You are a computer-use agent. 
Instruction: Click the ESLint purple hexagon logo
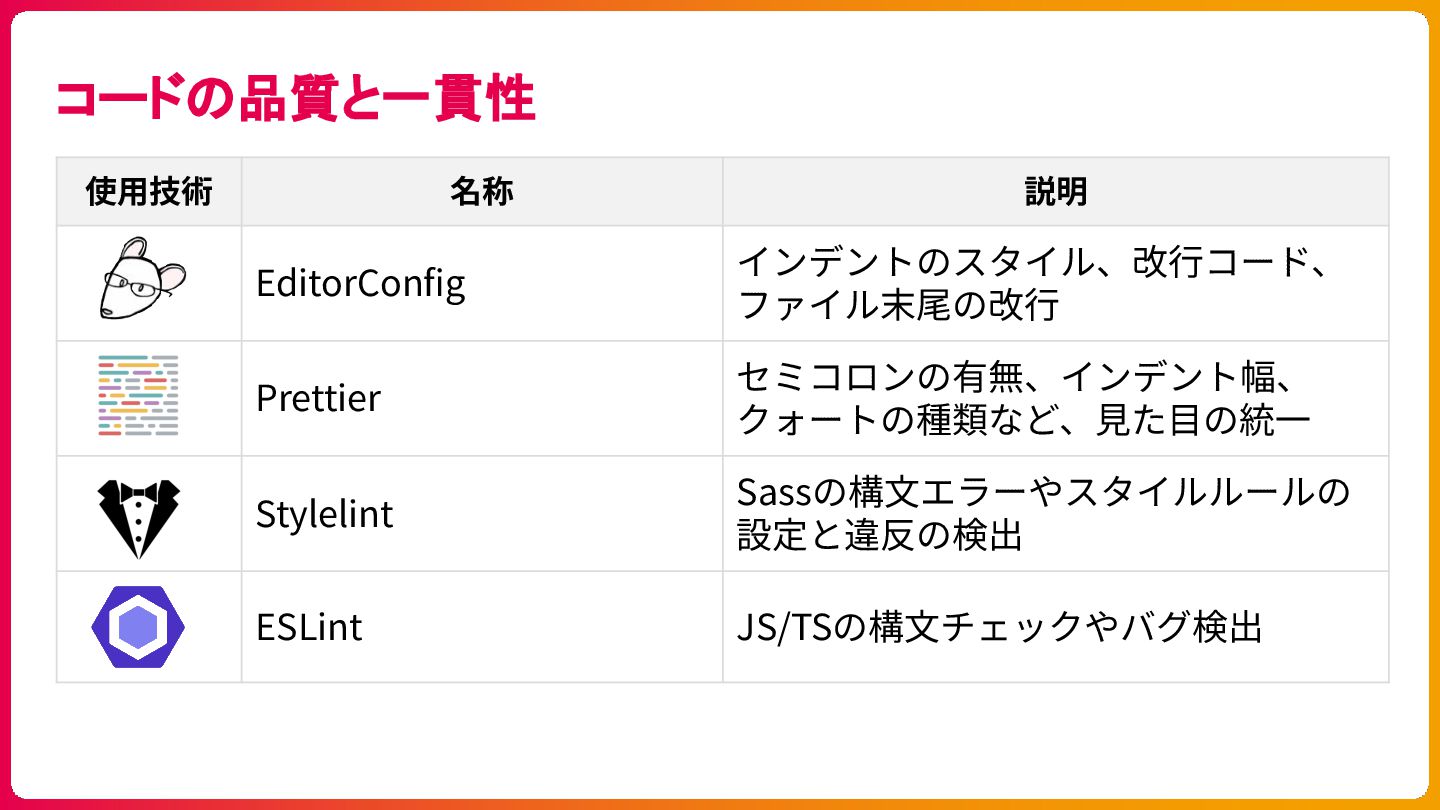[138, 627]
